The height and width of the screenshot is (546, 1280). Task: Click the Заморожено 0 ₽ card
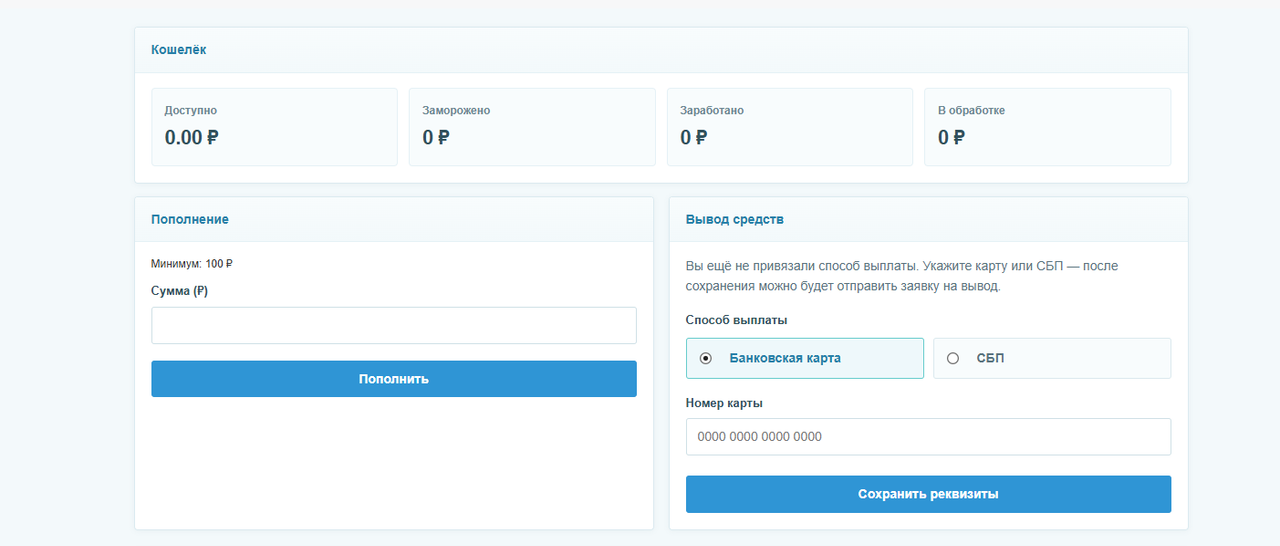tap(532, 127)
